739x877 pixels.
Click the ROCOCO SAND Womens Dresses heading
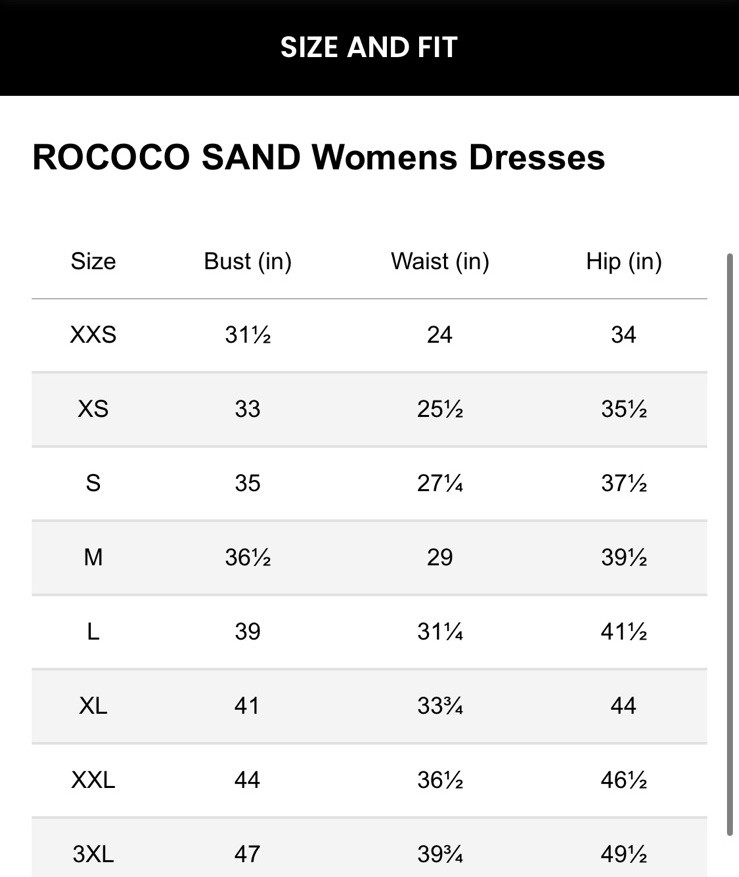click(318, 158)
